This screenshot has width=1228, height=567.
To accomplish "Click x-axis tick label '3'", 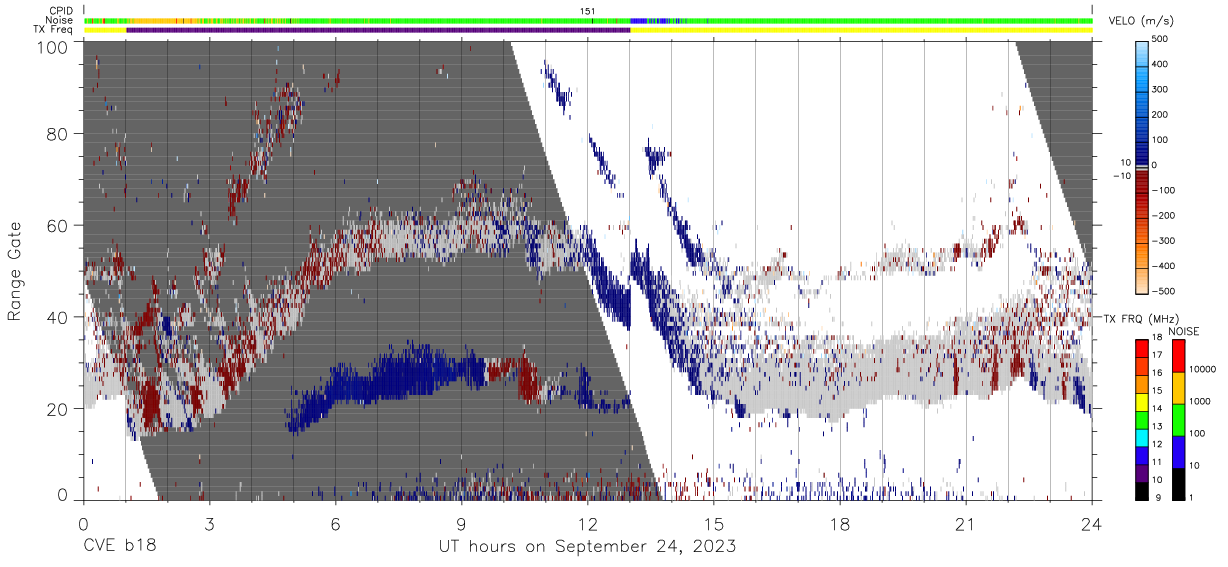I will tap(209, 523).
